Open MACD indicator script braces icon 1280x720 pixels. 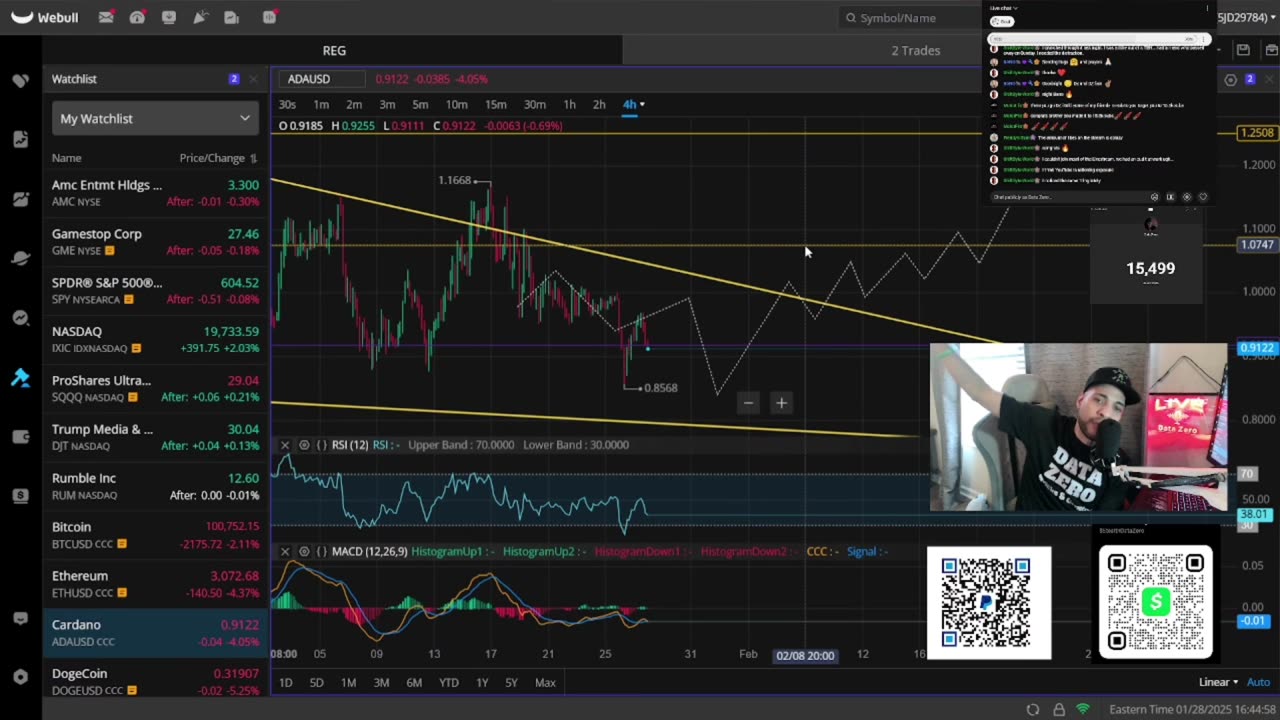click(322, 551)
